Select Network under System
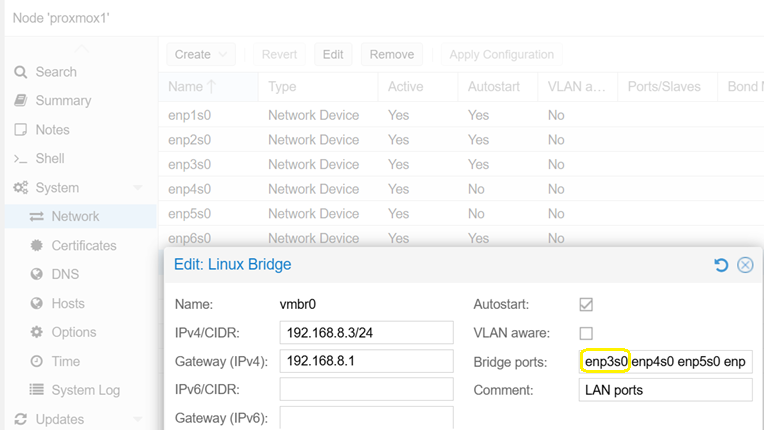The width and height of the screenshot is (773, 430). pyautogui.click(x=81, y=216)
